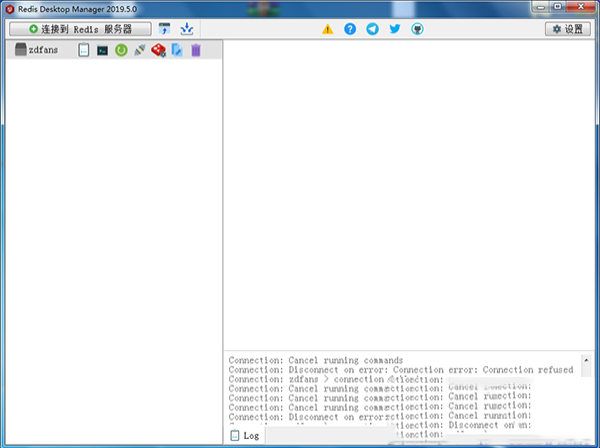The image size is (600, 448).
Task: Click the edit connection document icon
Action: pyautogui.click(x=177, y=50)
